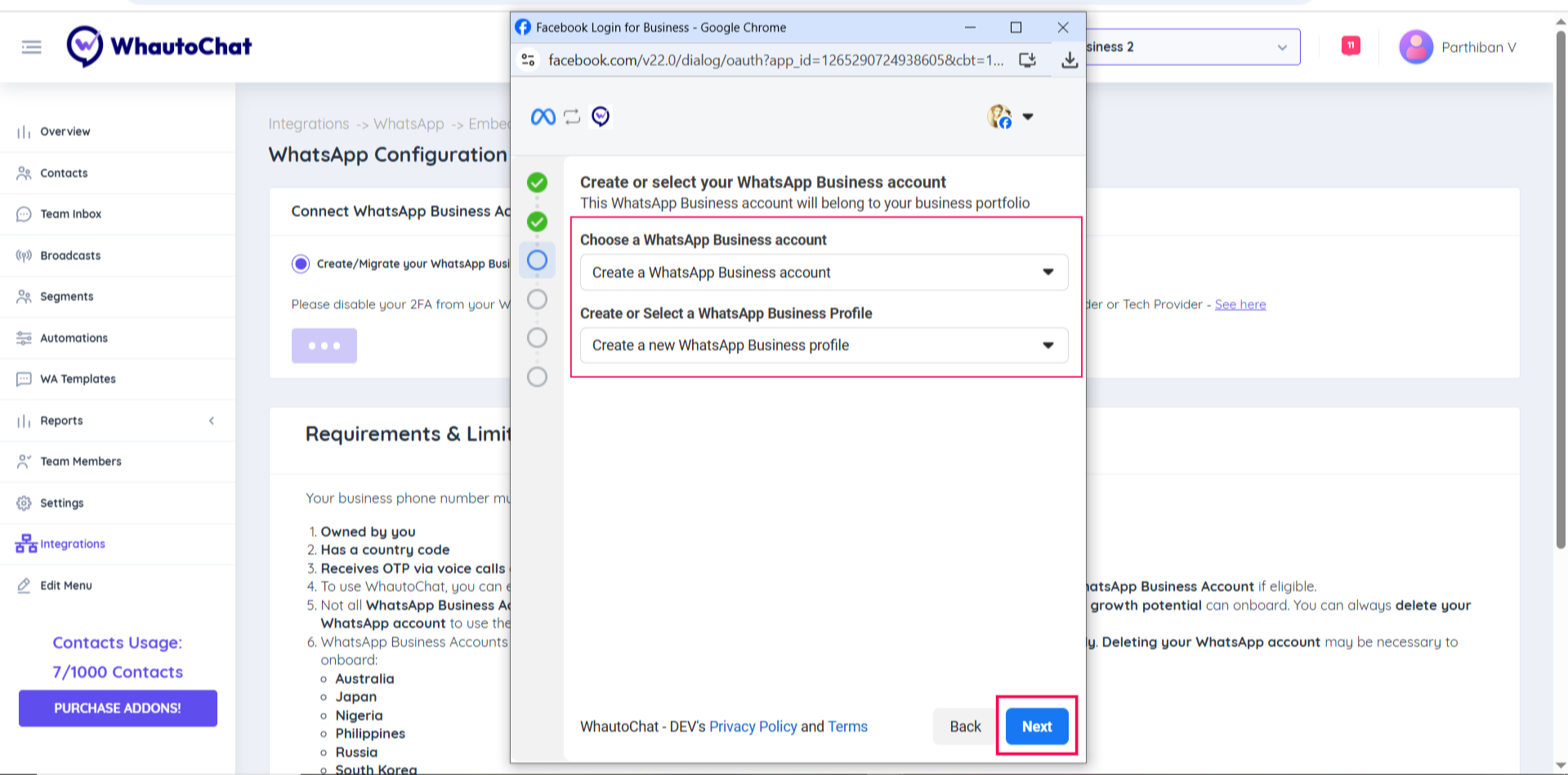Viewport: 1568px width, 775px height.
Task: Click the Automations sliders icon
Action: click(24, 338)
